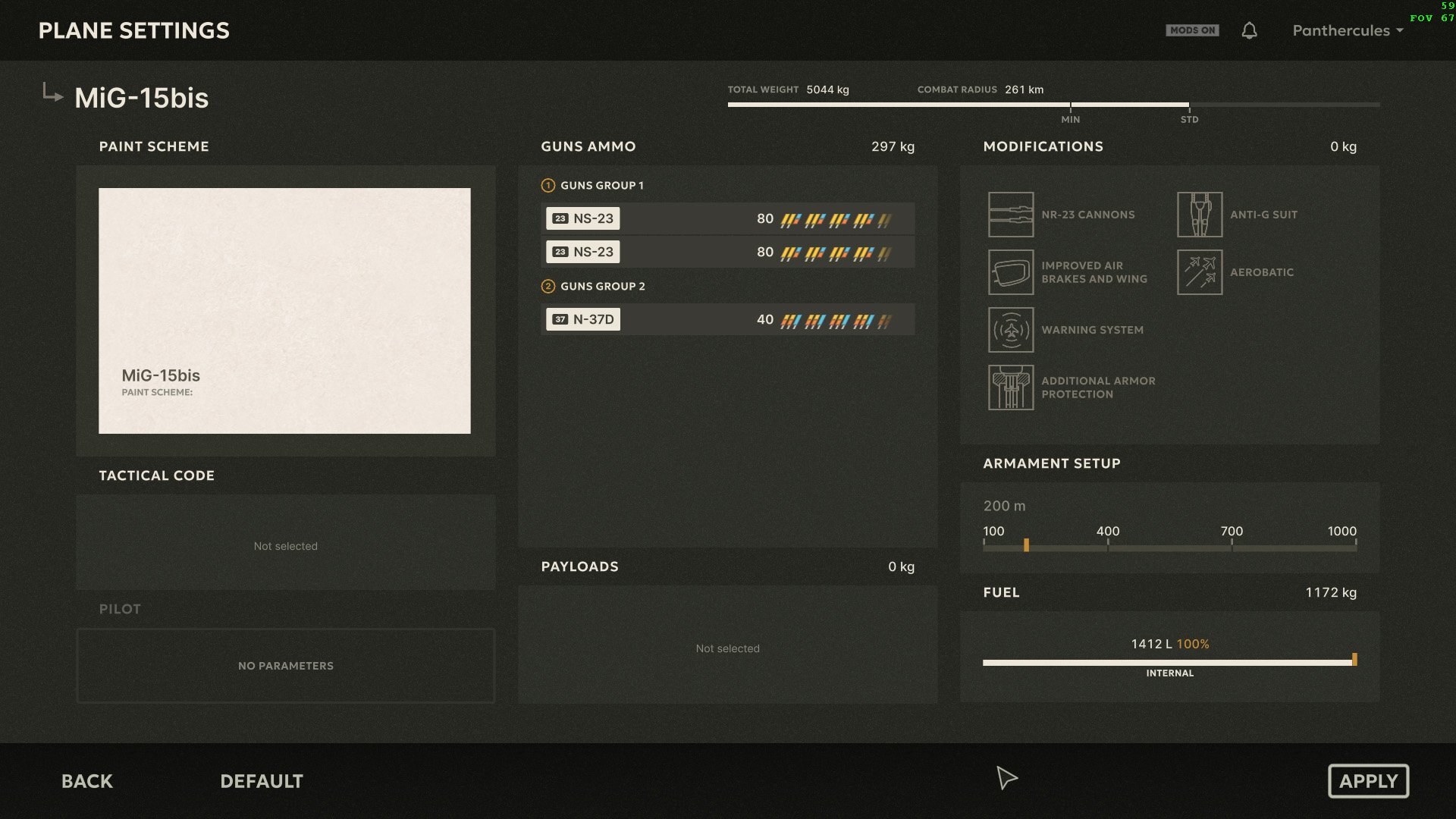Click the back arrow beside MiG-15bis

tap(52, 93)
